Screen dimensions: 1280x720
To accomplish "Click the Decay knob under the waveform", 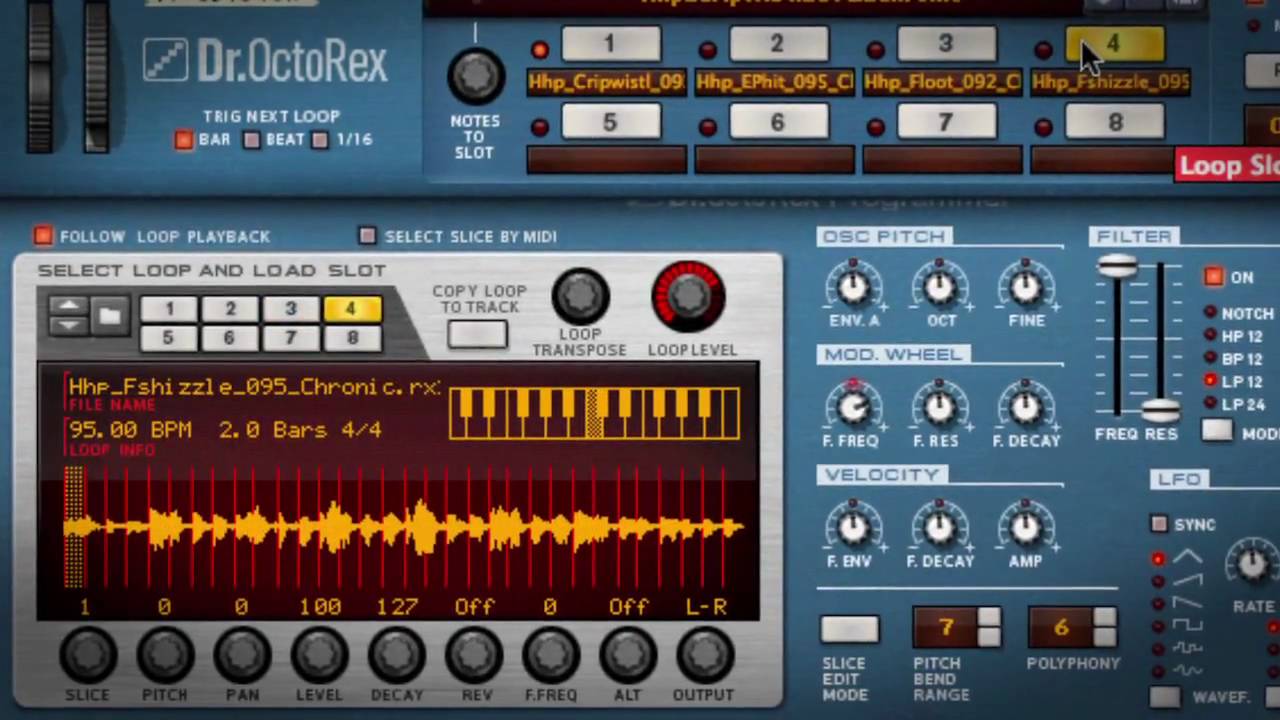I will pyautogui.click(x=396, y=655).
